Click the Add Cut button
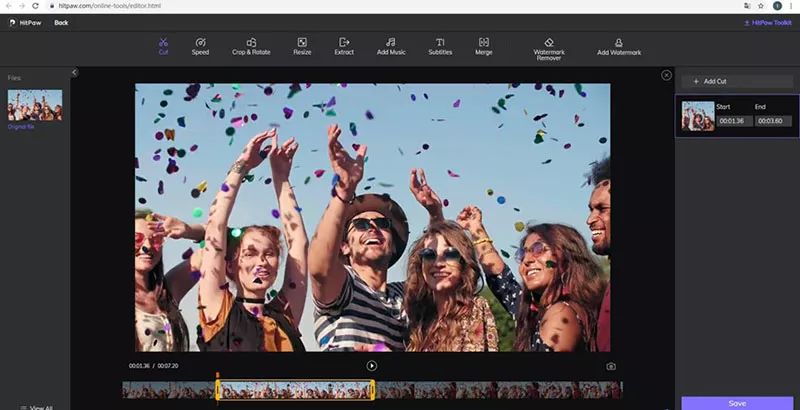Image resolution: width=800 pixels, height=410 pixels. coord(736,81)
